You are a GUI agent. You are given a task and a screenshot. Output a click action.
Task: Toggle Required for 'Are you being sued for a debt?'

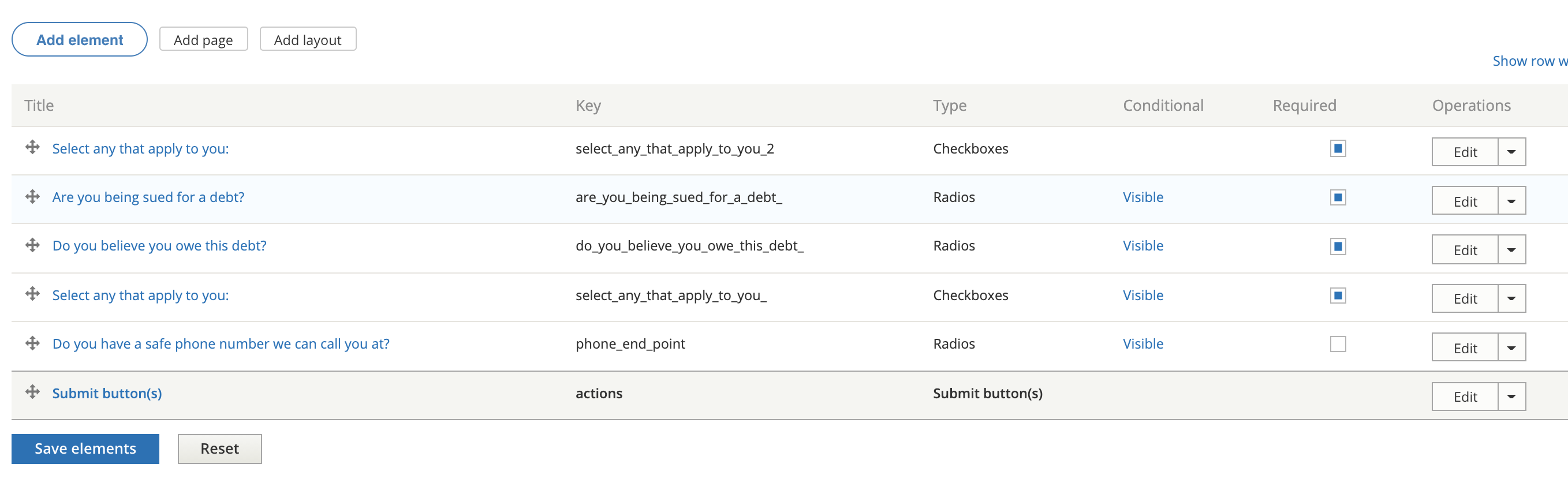pyautogui.click(x=1337, y=197)
